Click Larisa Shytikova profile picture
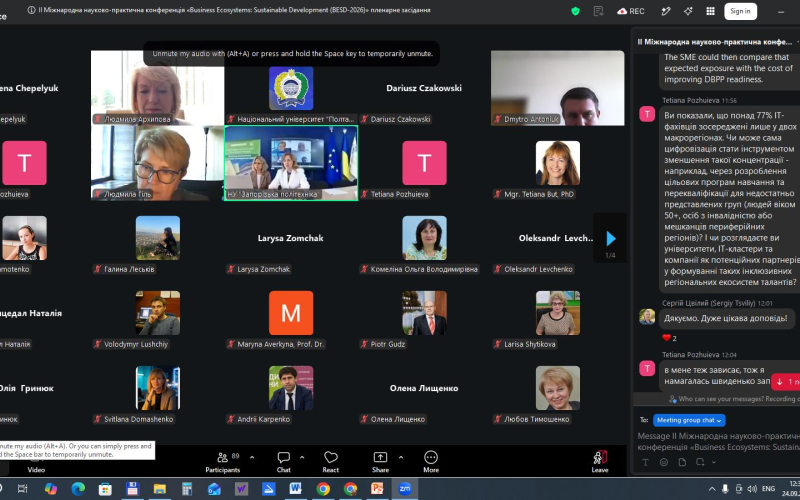The image size is (800, 500). click(x=558, y=313)
